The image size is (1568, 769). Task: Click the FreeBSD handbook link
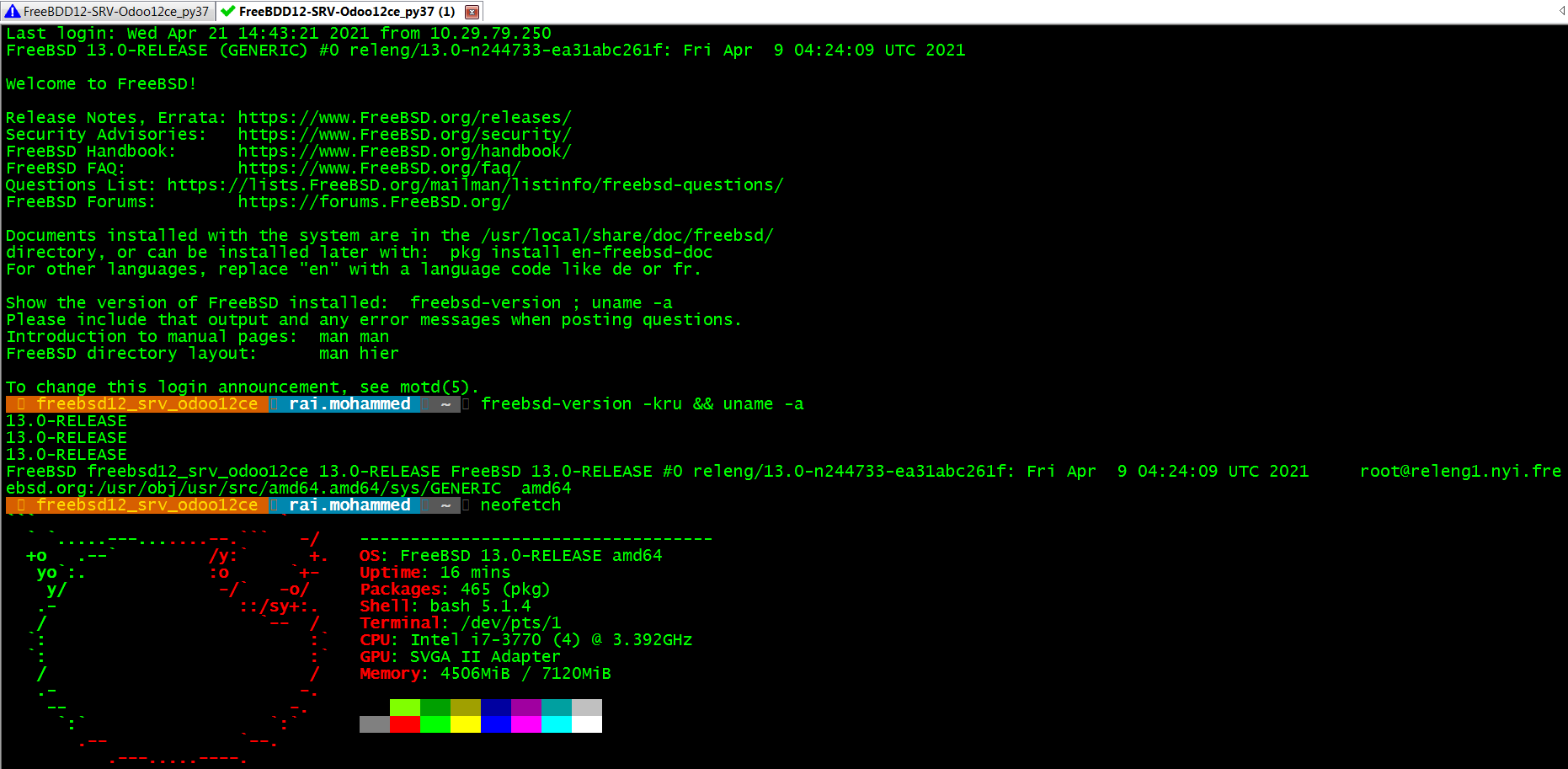[x=404, y=152]
